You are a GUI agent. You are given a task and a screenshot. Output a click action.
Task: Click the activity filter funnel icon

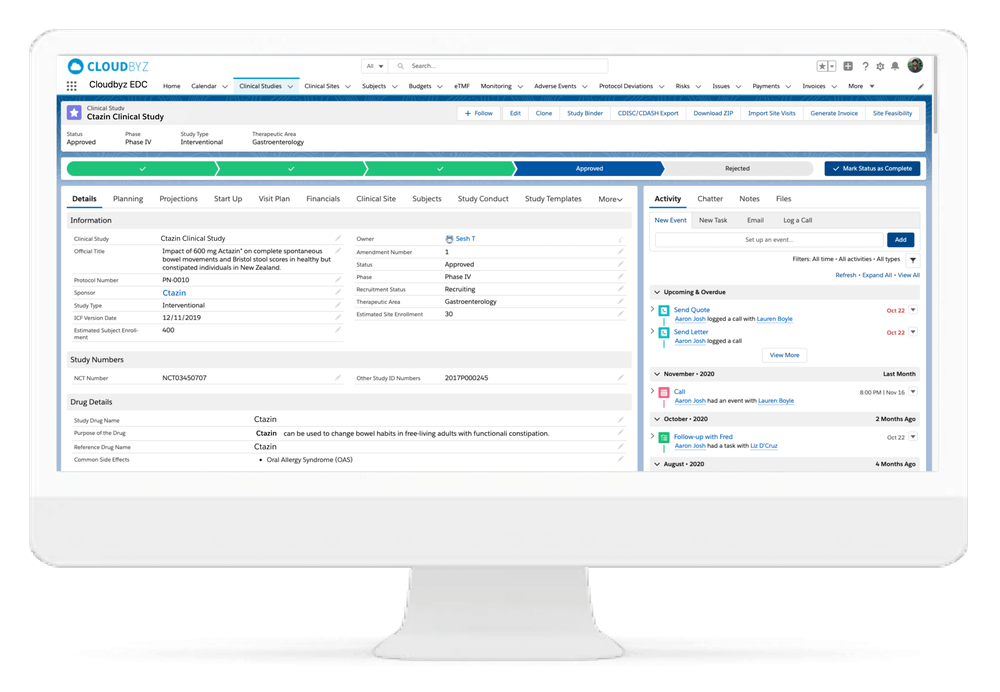(x=913, y=260)
